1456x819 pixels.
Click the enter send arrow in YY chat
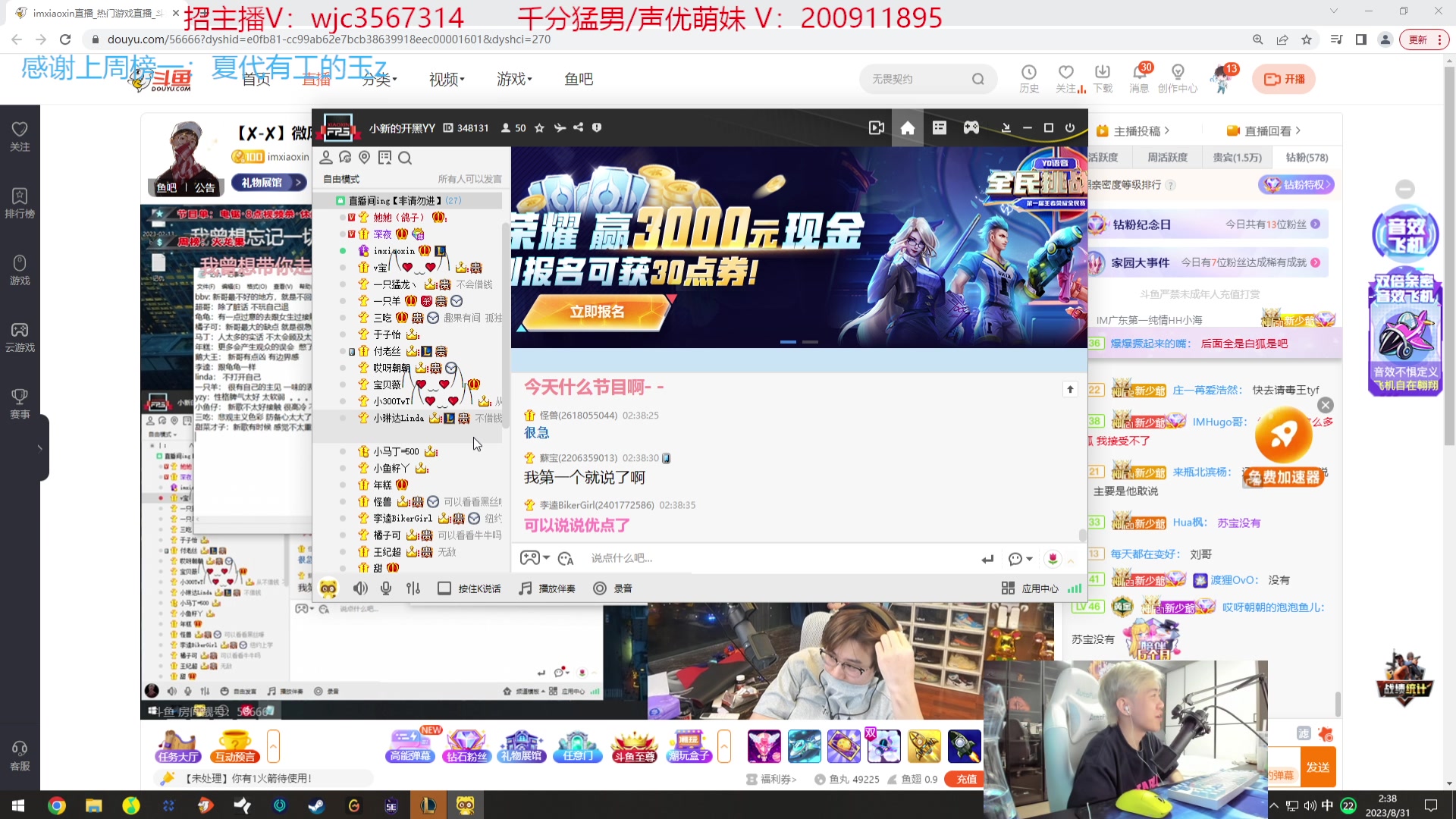pos(987,559)
